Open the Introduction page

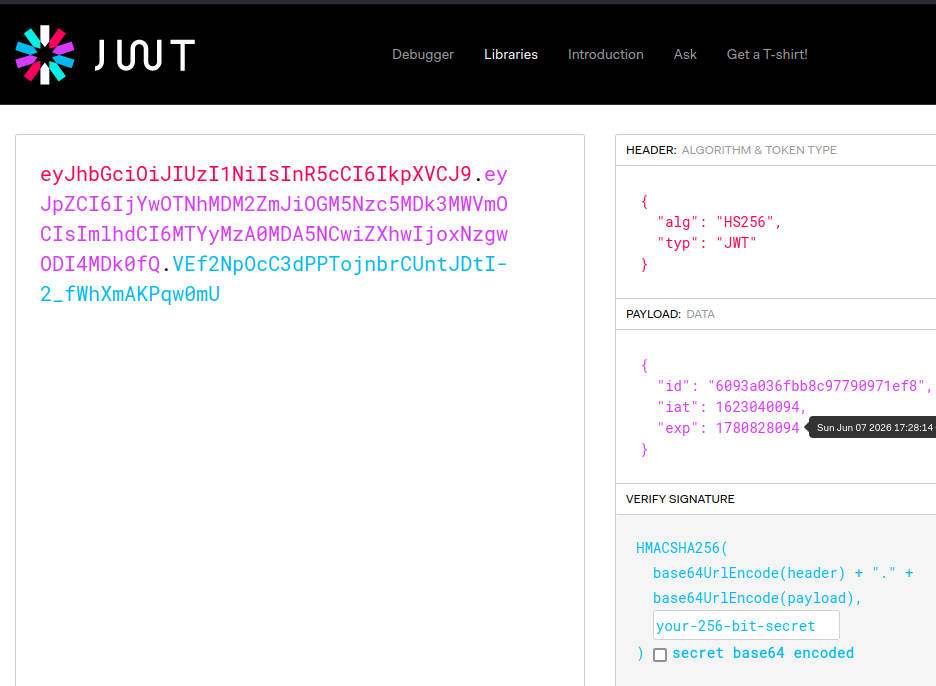[605, 54]
